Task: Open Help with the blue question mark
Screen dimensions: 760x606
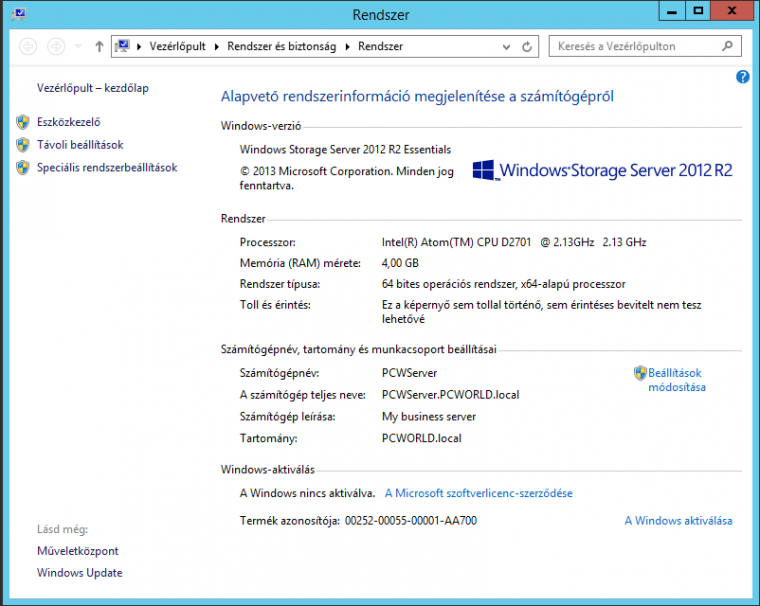Action: click(742, 77)
